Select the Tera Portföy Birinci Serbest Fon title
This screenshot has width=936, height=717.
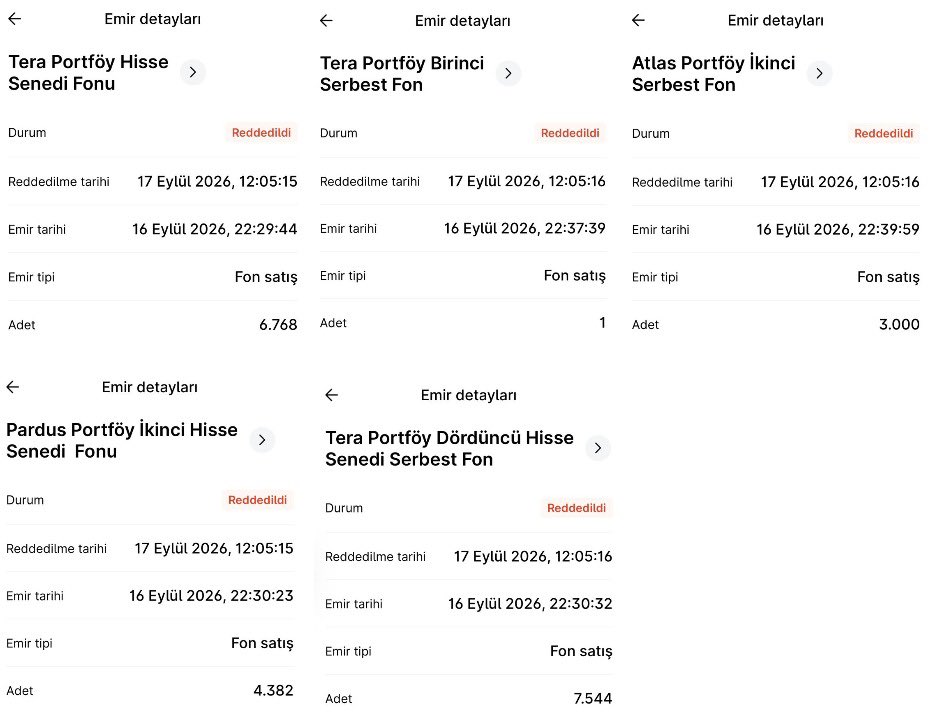402,74
